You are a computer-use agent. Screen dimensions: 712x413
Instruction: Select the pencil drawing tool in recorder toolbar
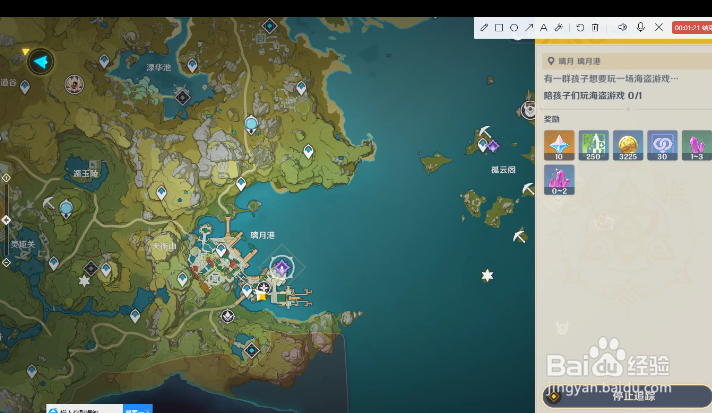(484, 28)
